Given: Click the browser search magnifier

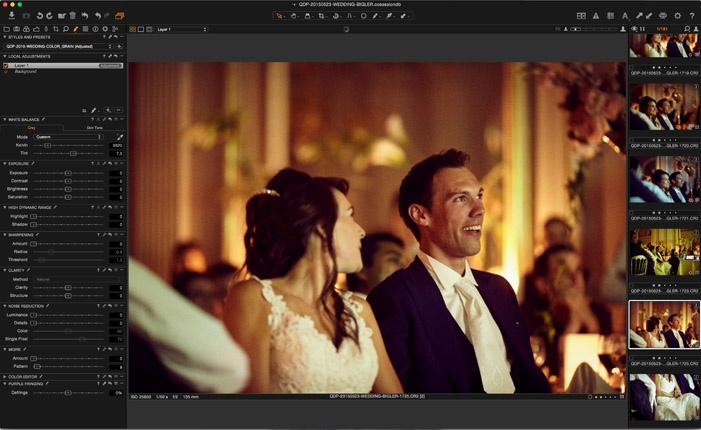Looking at the screenshot, I should point(687,29).
